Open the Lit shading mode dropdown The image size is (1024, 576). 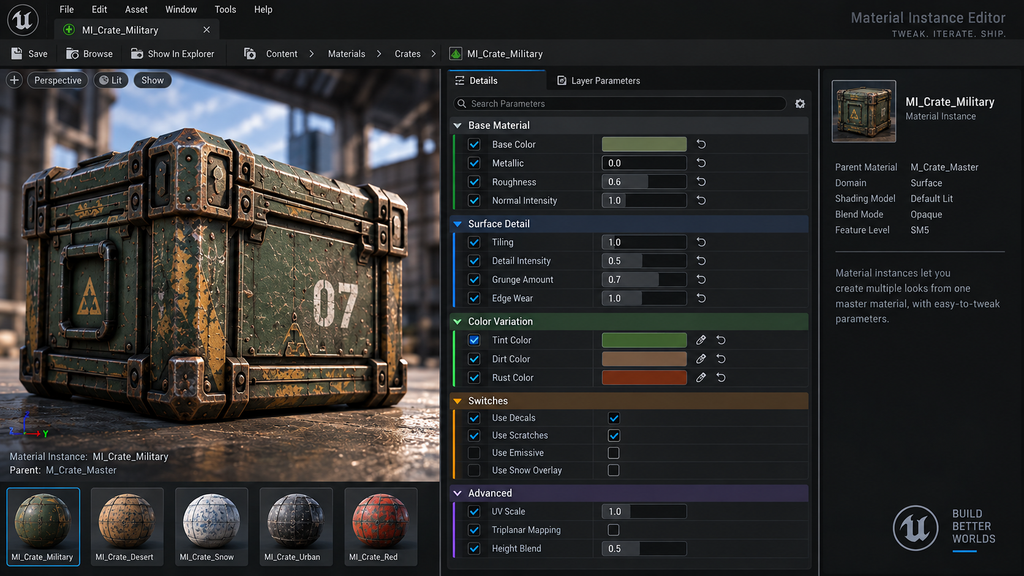(x=110, y=80)
